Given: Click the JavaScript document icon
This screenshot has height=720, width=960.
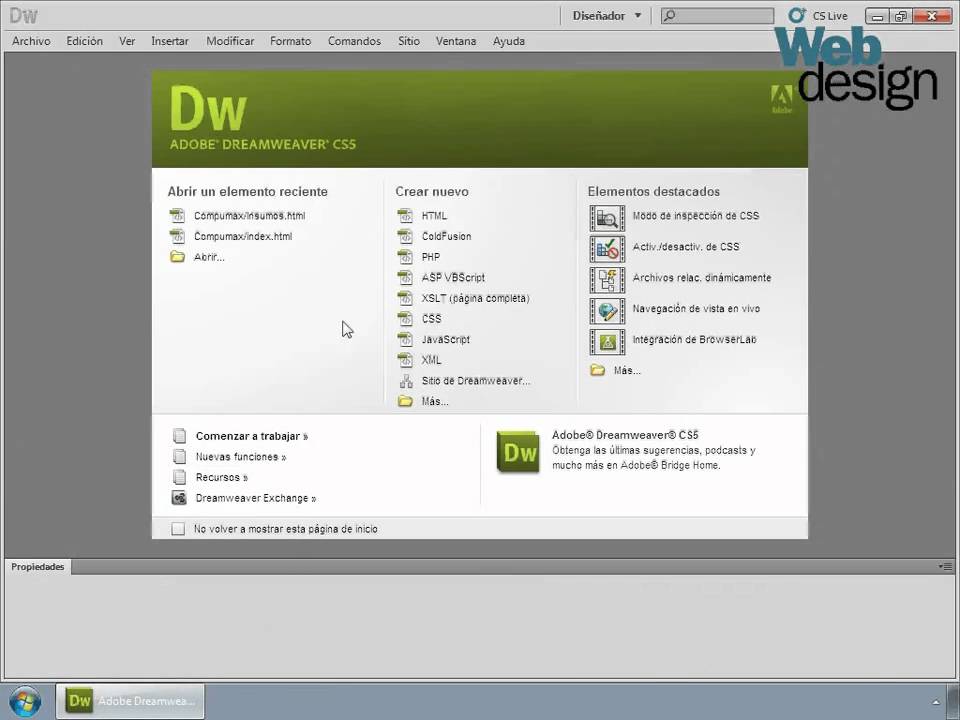Looking at the screenshot, I should (x=405, y=339).
